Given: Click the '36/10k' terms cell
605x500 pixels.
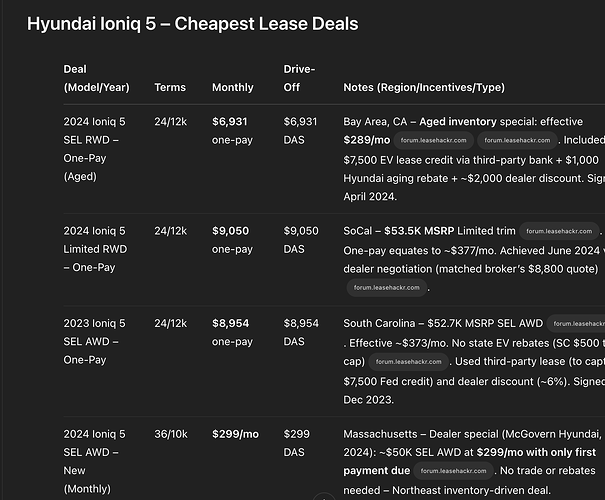Looking at the screenshot, I should pos(171,434).
